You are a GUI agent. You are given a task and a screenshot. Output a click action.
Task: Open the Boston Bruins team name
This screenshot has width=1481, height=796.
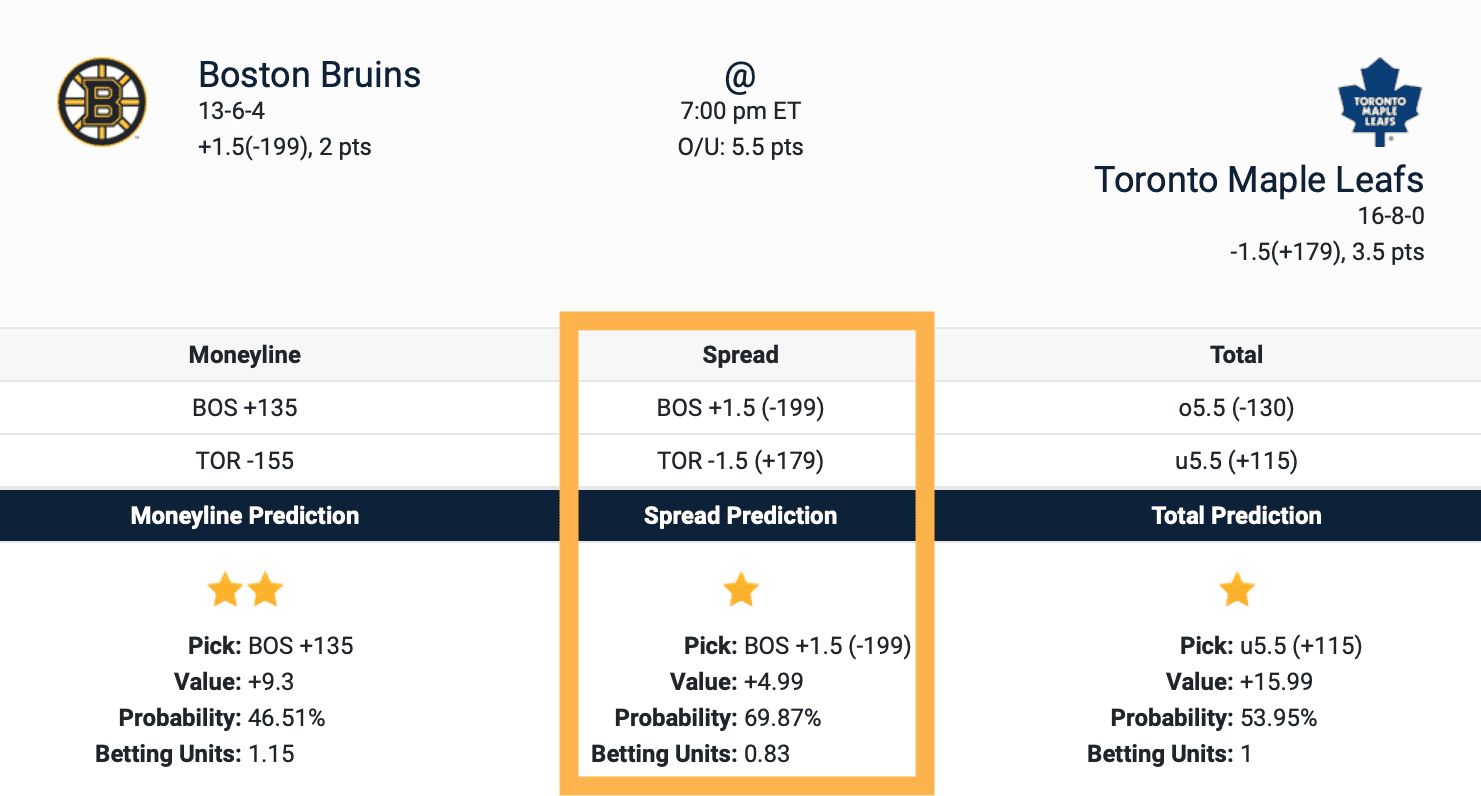coord(310,75)
